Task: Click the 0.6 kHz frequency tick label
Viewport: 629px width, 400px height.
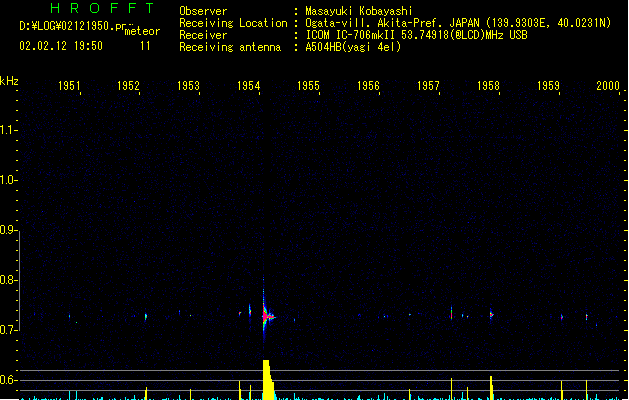Action: pos(8,380)
